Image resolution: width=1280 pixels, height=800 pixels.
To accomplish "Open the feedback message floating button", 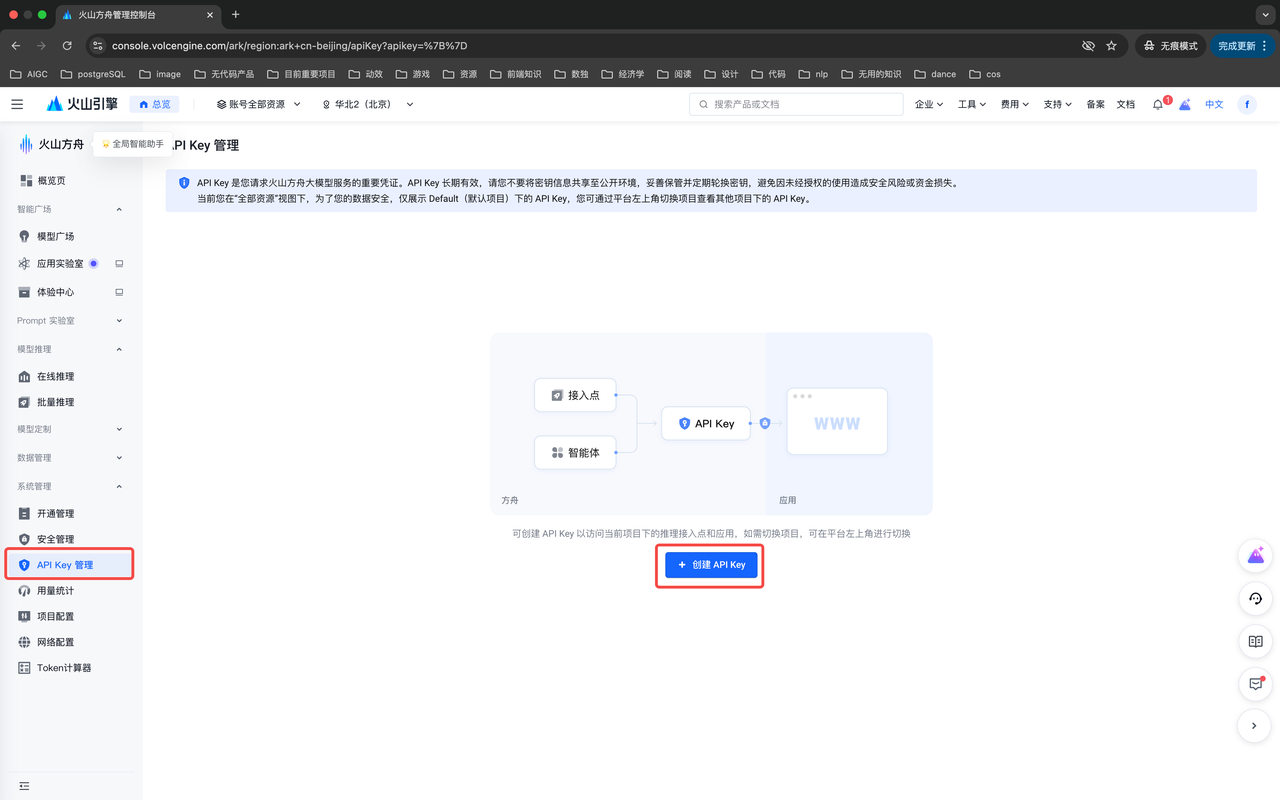I will [1255, 684].
